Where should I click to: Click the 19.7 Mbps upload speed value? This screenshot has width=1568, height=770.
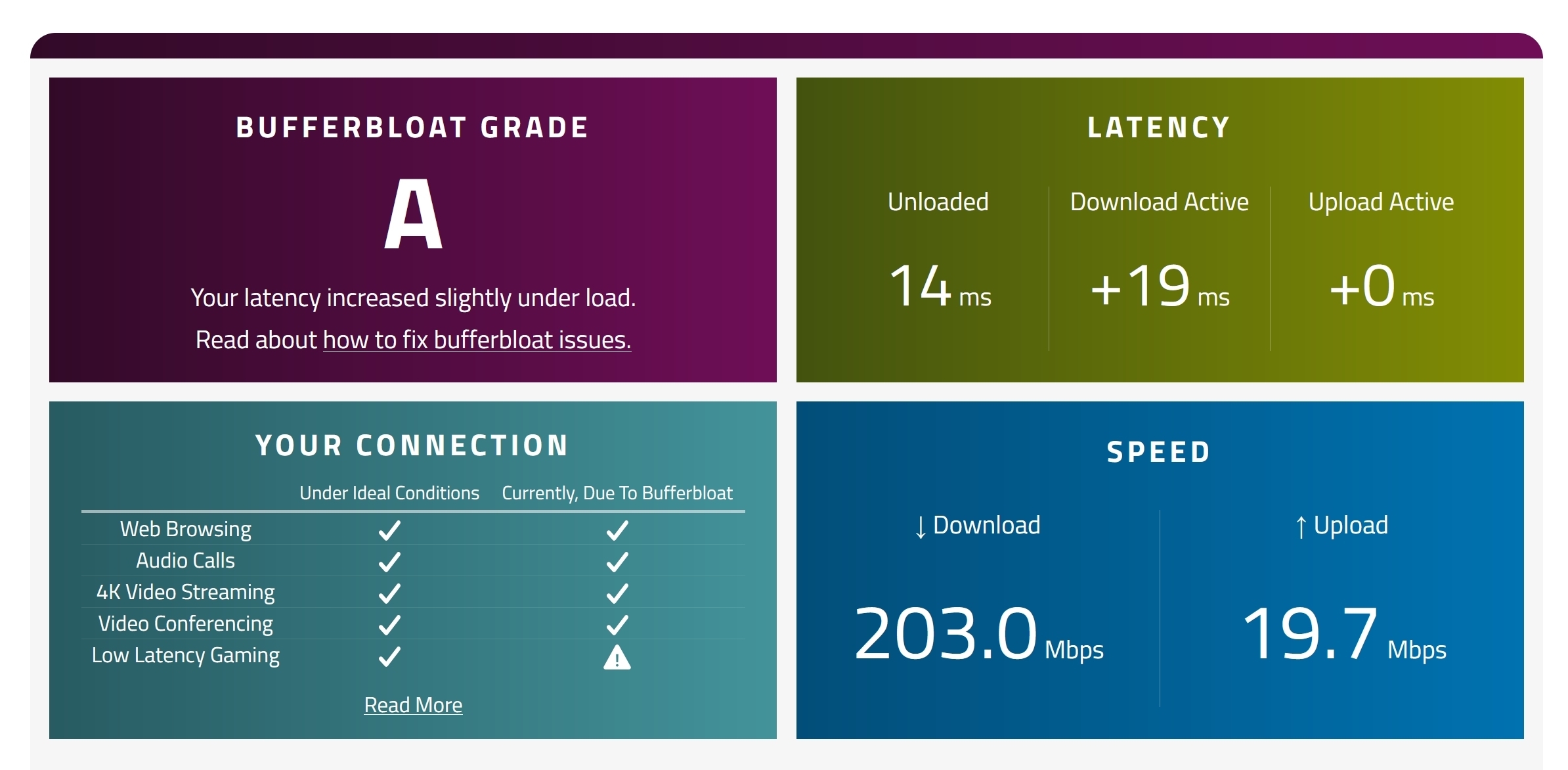point(1344,634)
